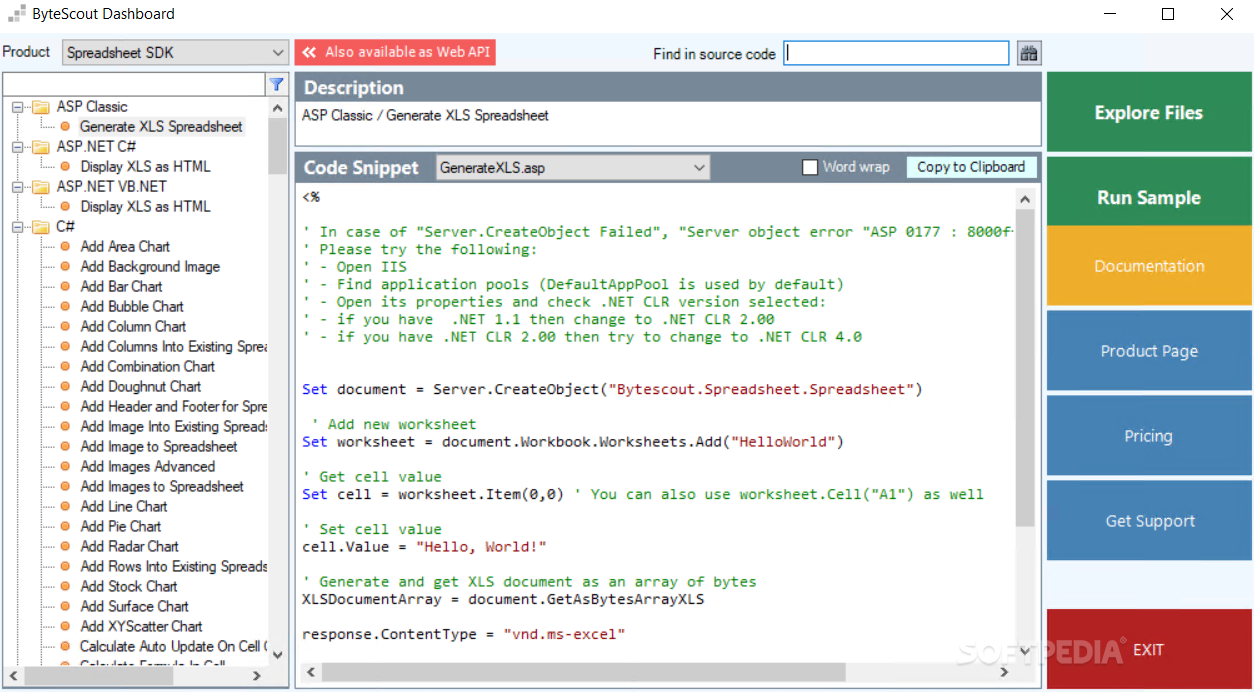Select Generate XLS Spreadsheet in the tree

[161, 127]
